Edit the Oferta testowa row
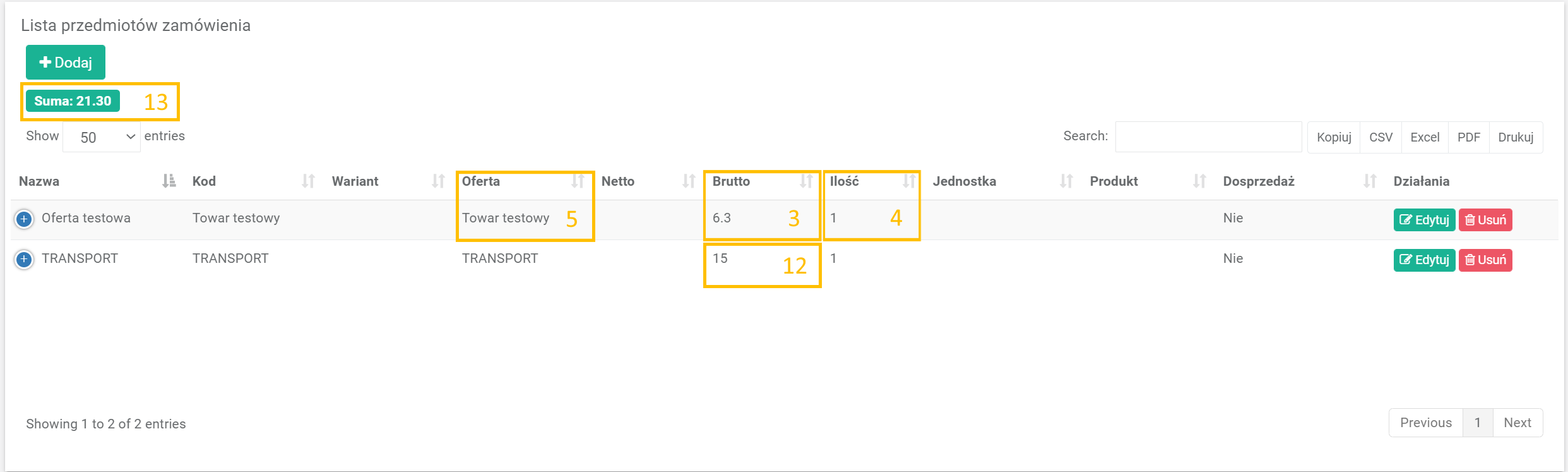The height and width of the screenshot is (472, 1568). (1424, 220)
